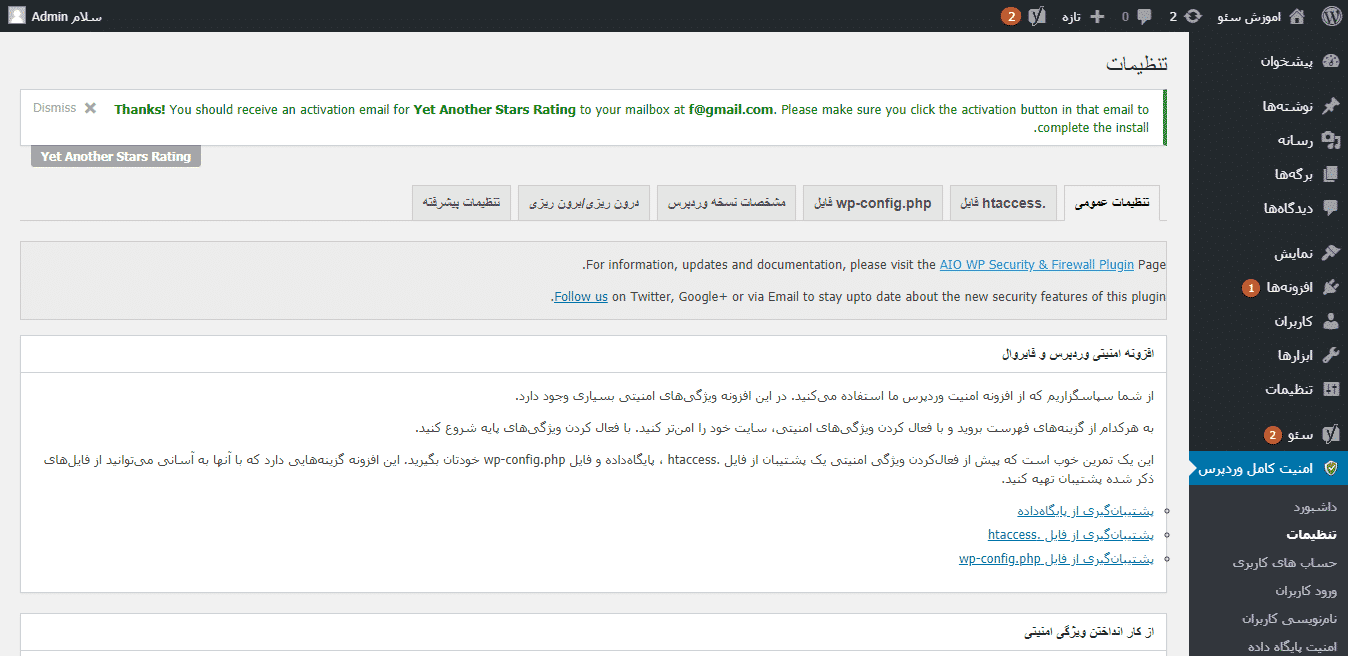
Task: Click the آموزش سئو site name in admin bar
Action: coord(1249,16)
